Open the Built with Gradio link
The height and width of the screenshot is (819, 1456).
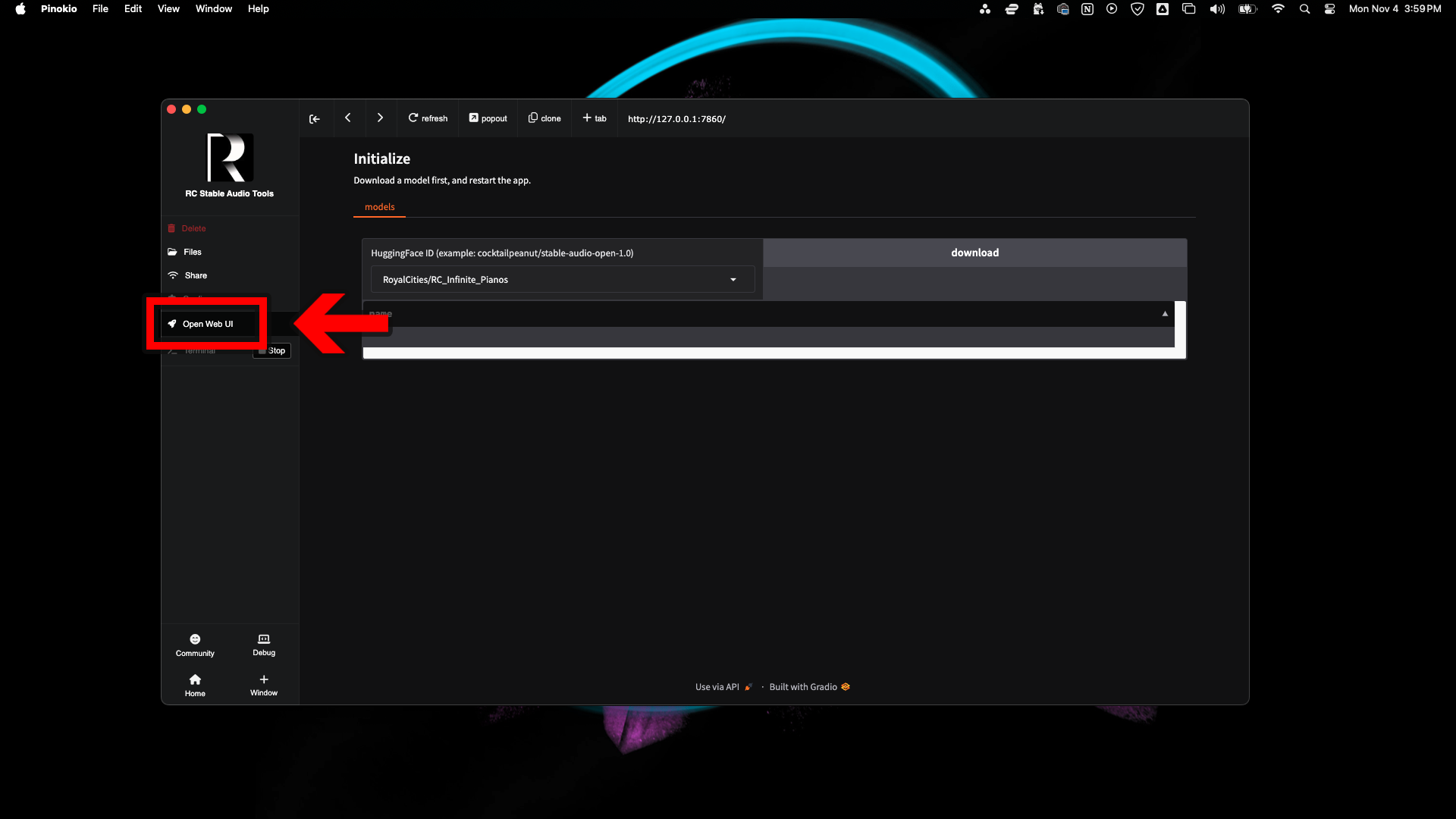809,687
